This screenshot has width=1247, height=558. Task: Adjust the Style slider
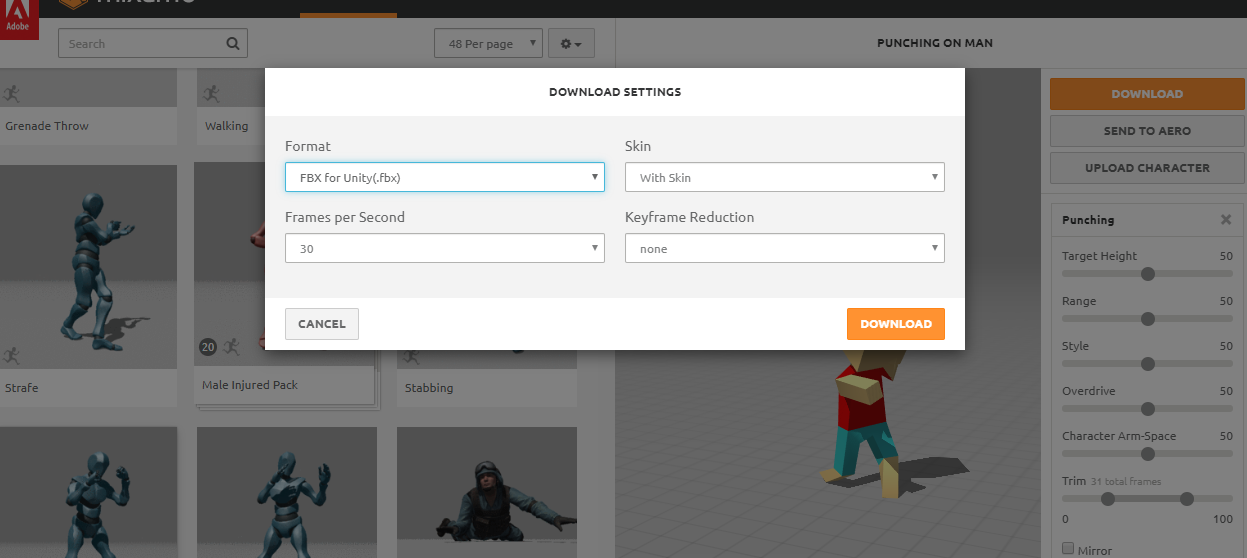[1148, 364]
